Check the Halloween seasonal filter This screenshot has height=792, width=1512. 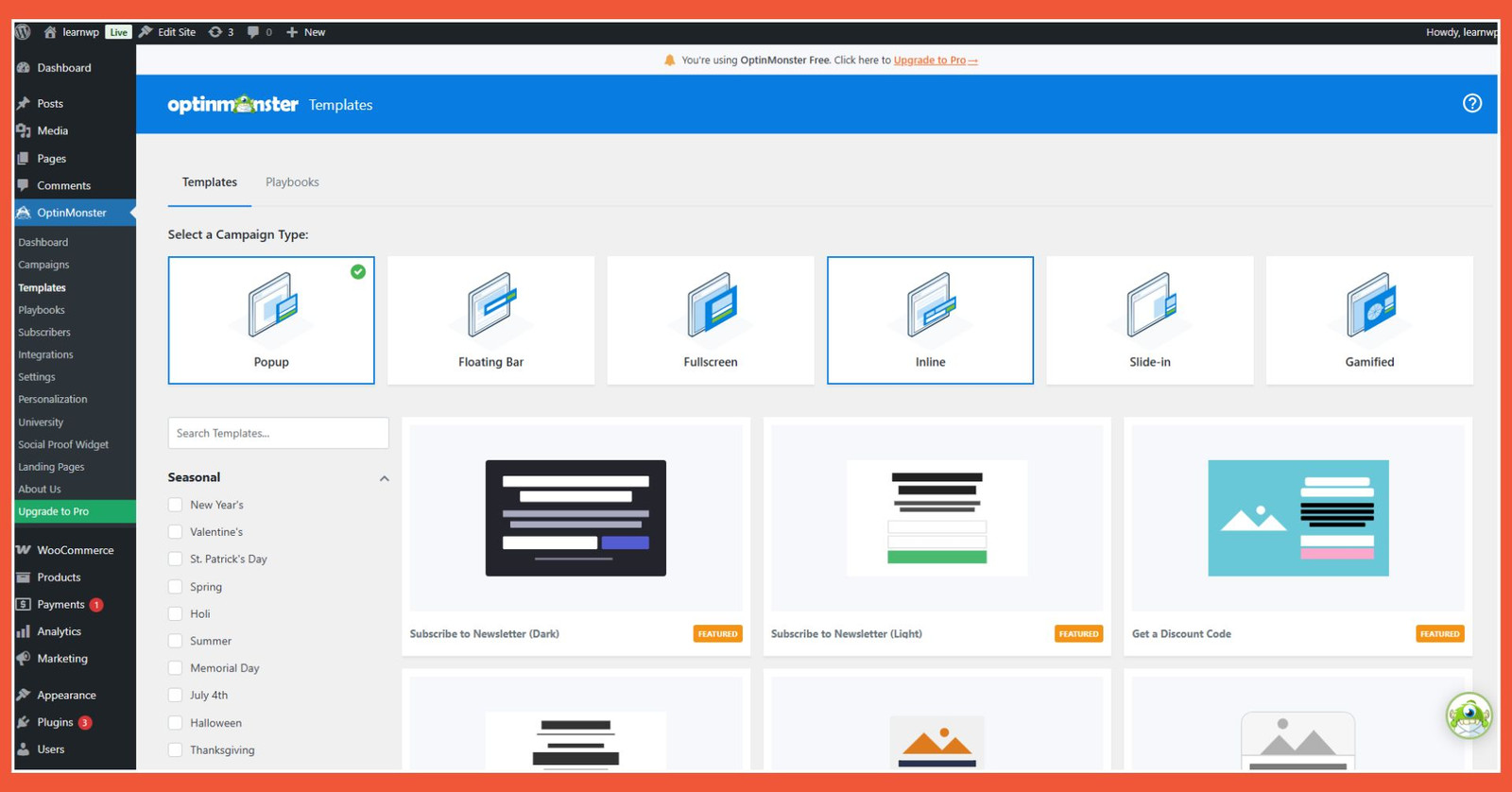175,723
